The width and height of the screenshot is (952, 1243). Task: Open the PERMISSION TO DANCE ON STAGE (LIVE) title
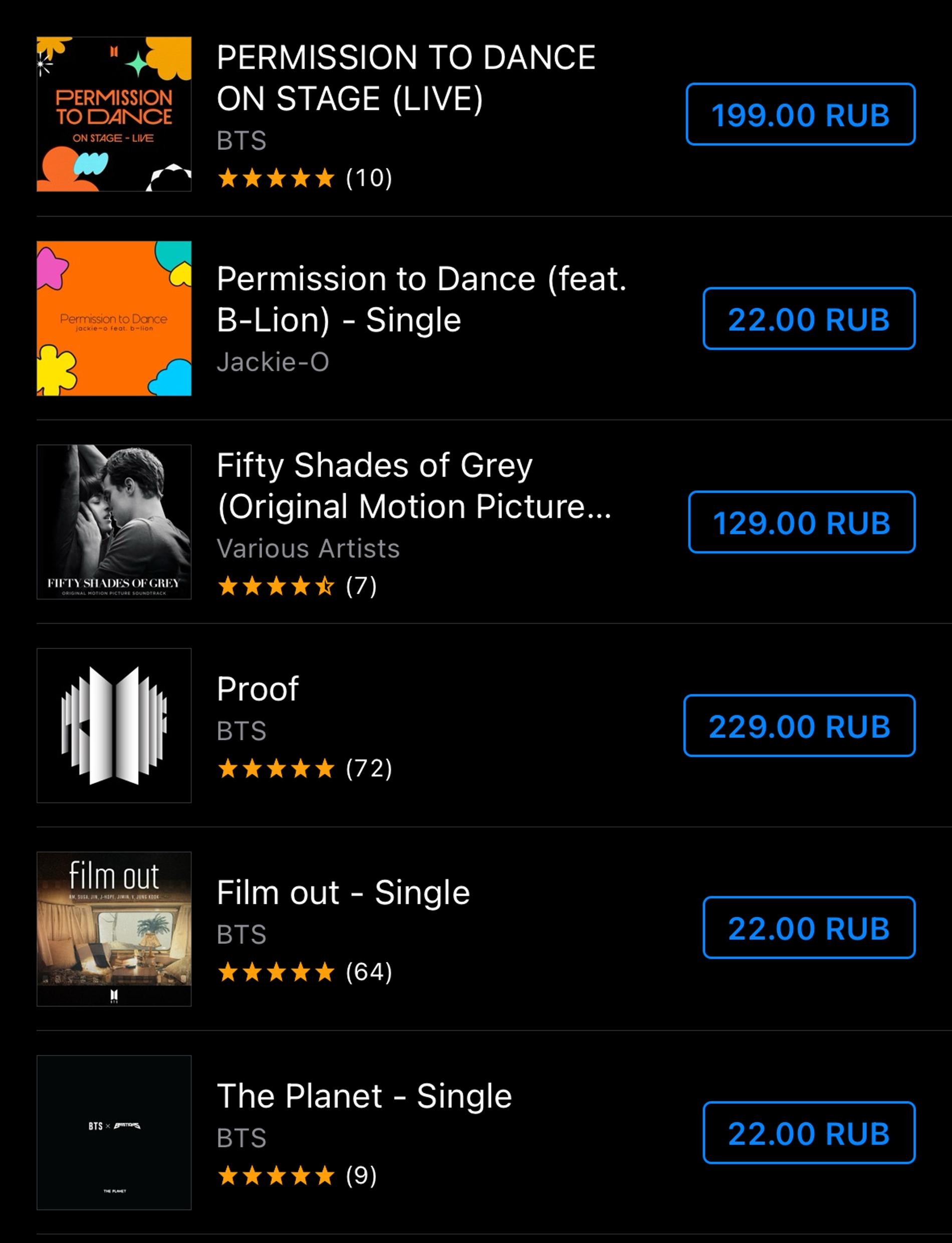[x=406, y=78]
